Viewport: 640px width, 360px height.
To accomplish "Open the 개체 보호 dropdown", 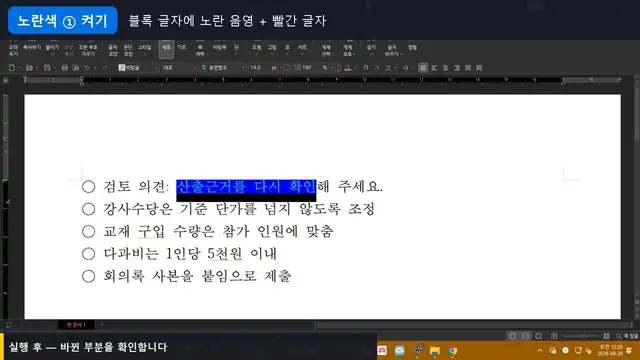I will 348,50.
